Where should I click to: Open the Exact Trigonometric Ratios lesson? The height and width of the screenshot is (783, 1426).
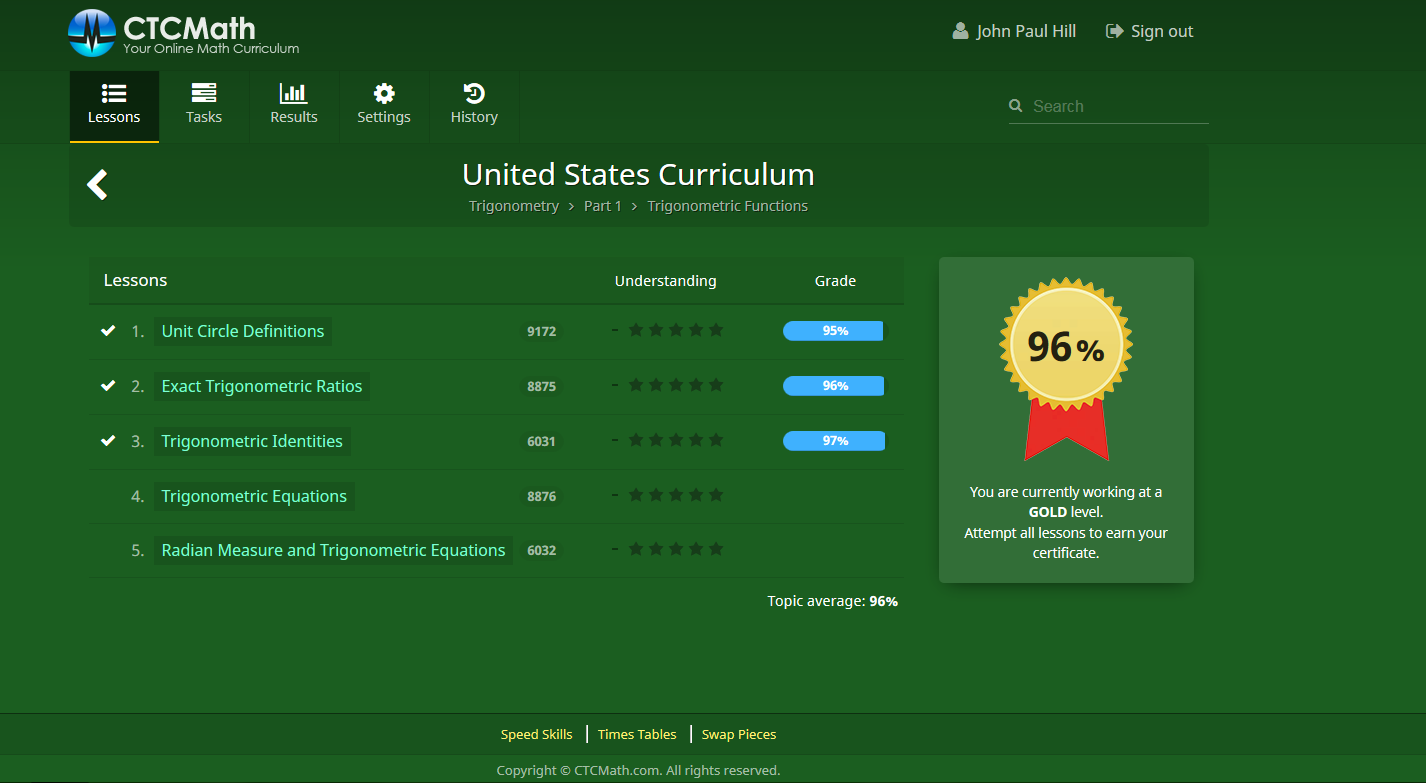coord(262,386)
